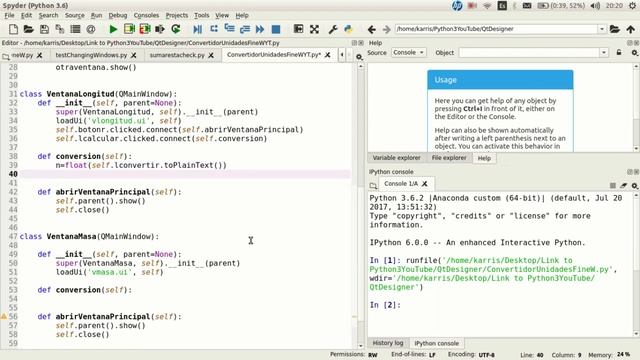Screen dimensions: 640x360
Task: Save all files toolbar icon
Action: pos(60,29)
